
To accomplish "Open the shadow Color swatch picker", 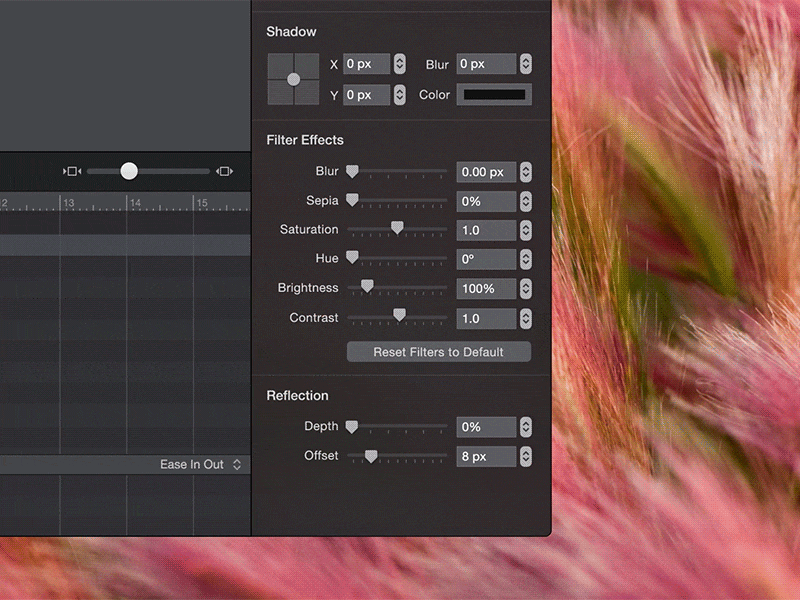I will [x=496, y=95].
